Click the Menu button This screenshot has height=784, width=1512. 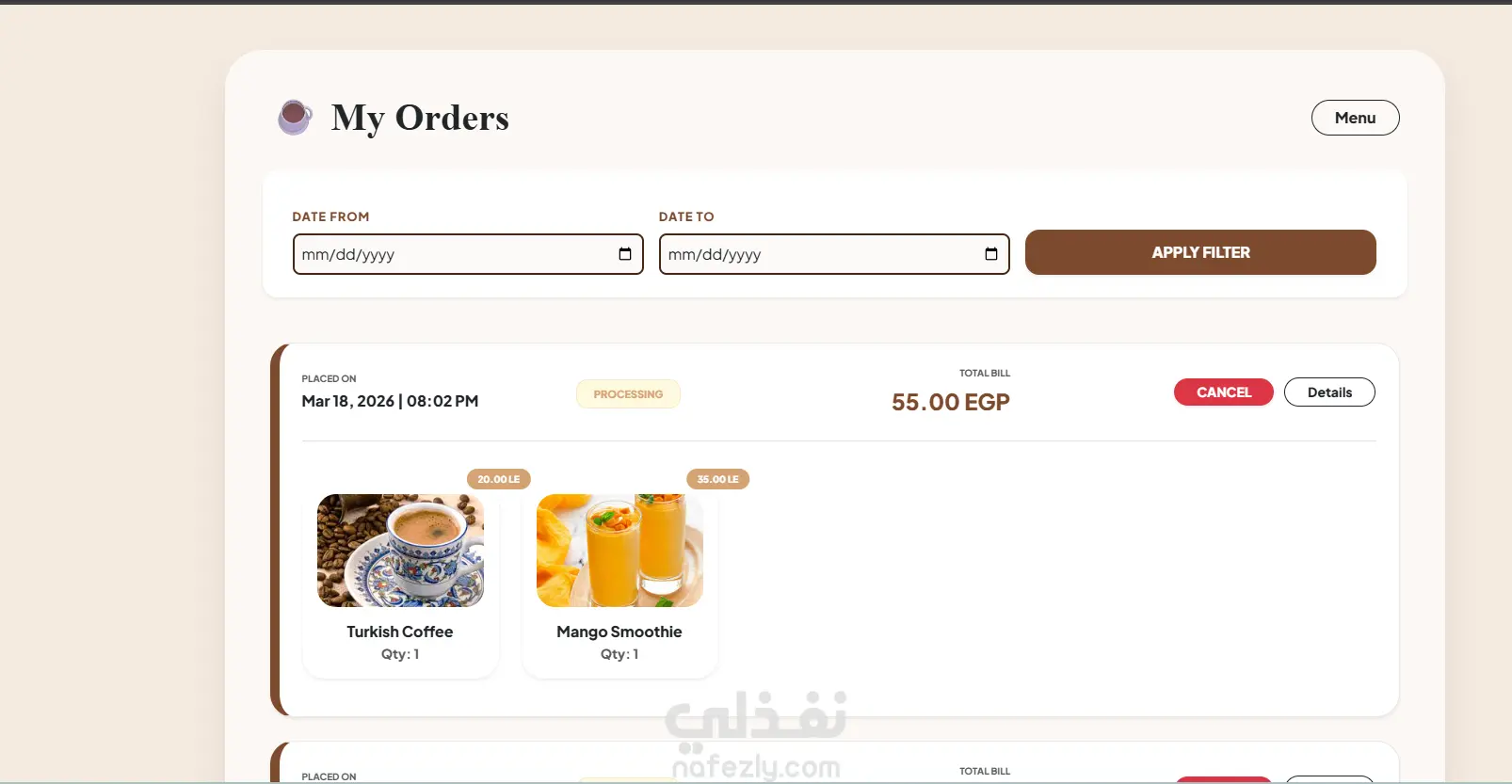point(1355,118)
